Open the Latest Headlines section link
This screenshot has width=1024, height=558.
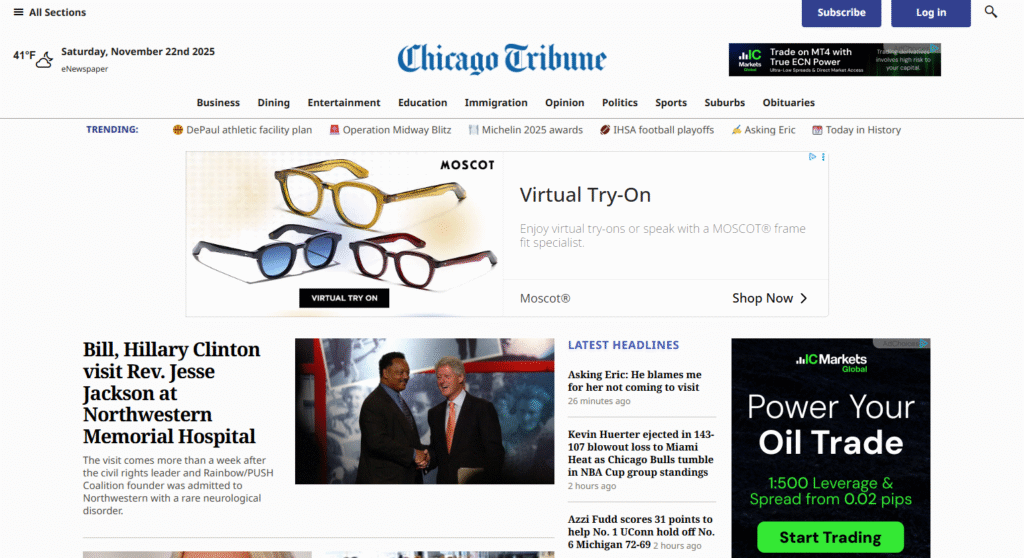click(623, 345)
